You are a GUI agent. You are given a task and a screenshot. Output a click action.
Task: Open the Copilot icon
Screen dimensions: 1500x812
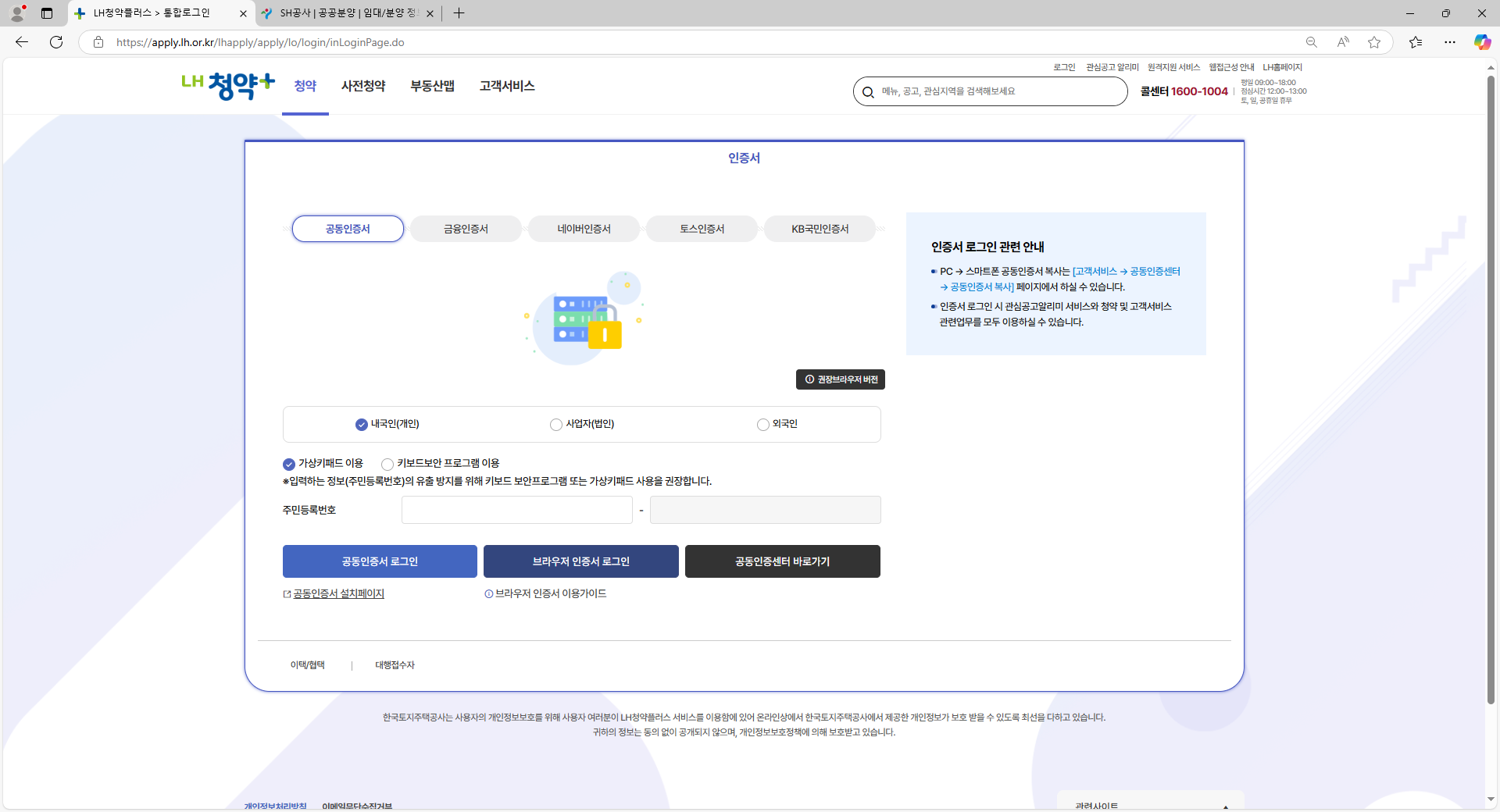(1482, 42)
